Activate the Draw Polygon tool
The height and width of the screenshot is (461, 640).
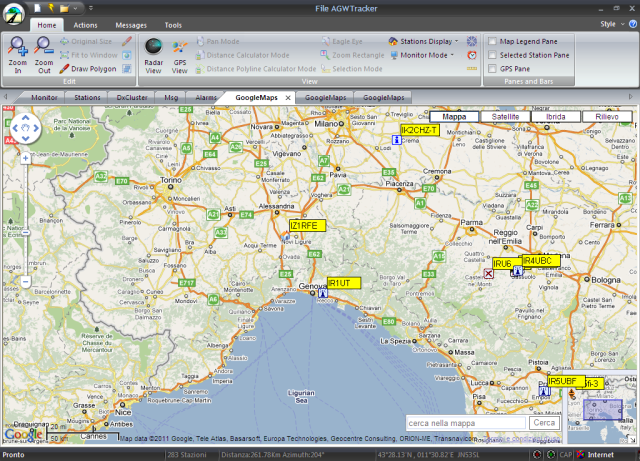click(88, 69)
